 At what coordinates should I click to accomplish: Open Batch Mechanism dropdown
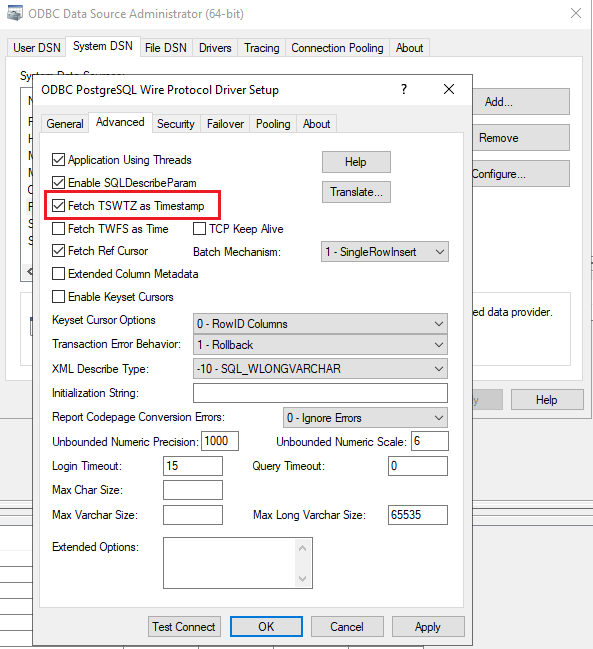(x=385, y=252)
